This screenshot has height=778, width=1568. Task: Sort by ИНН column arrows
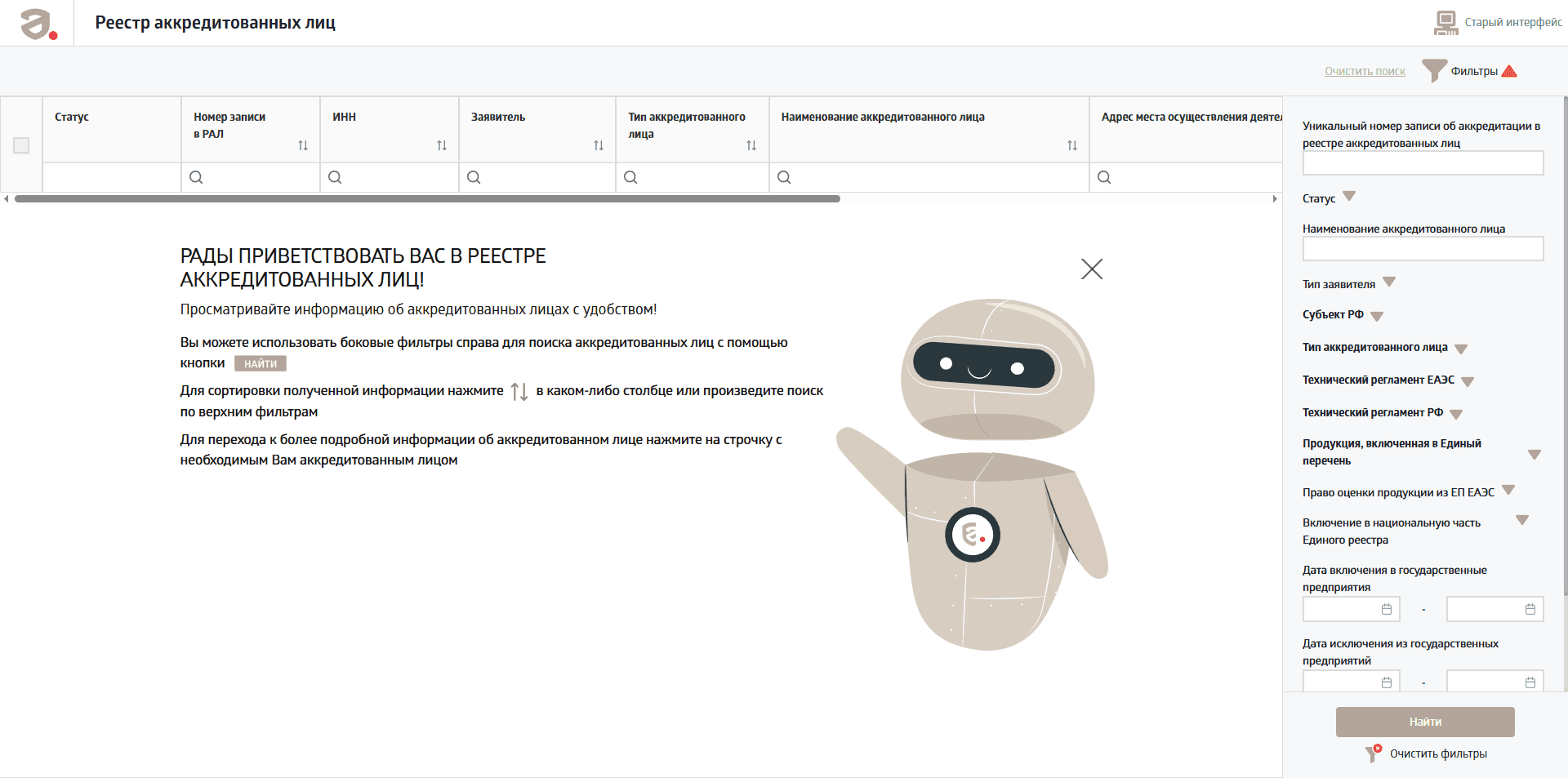click(x=442, y=145)
